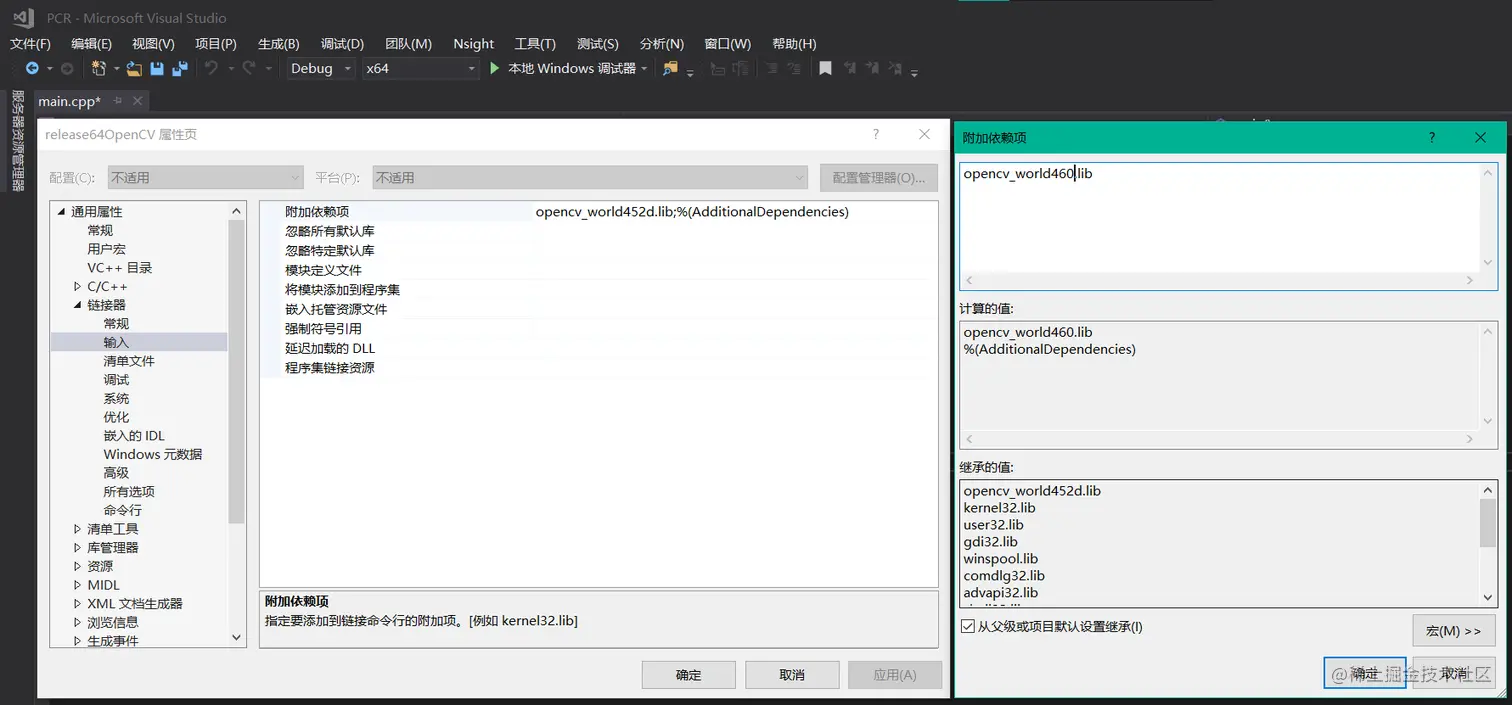Open the 生成(B) menu

click(279, 44)
